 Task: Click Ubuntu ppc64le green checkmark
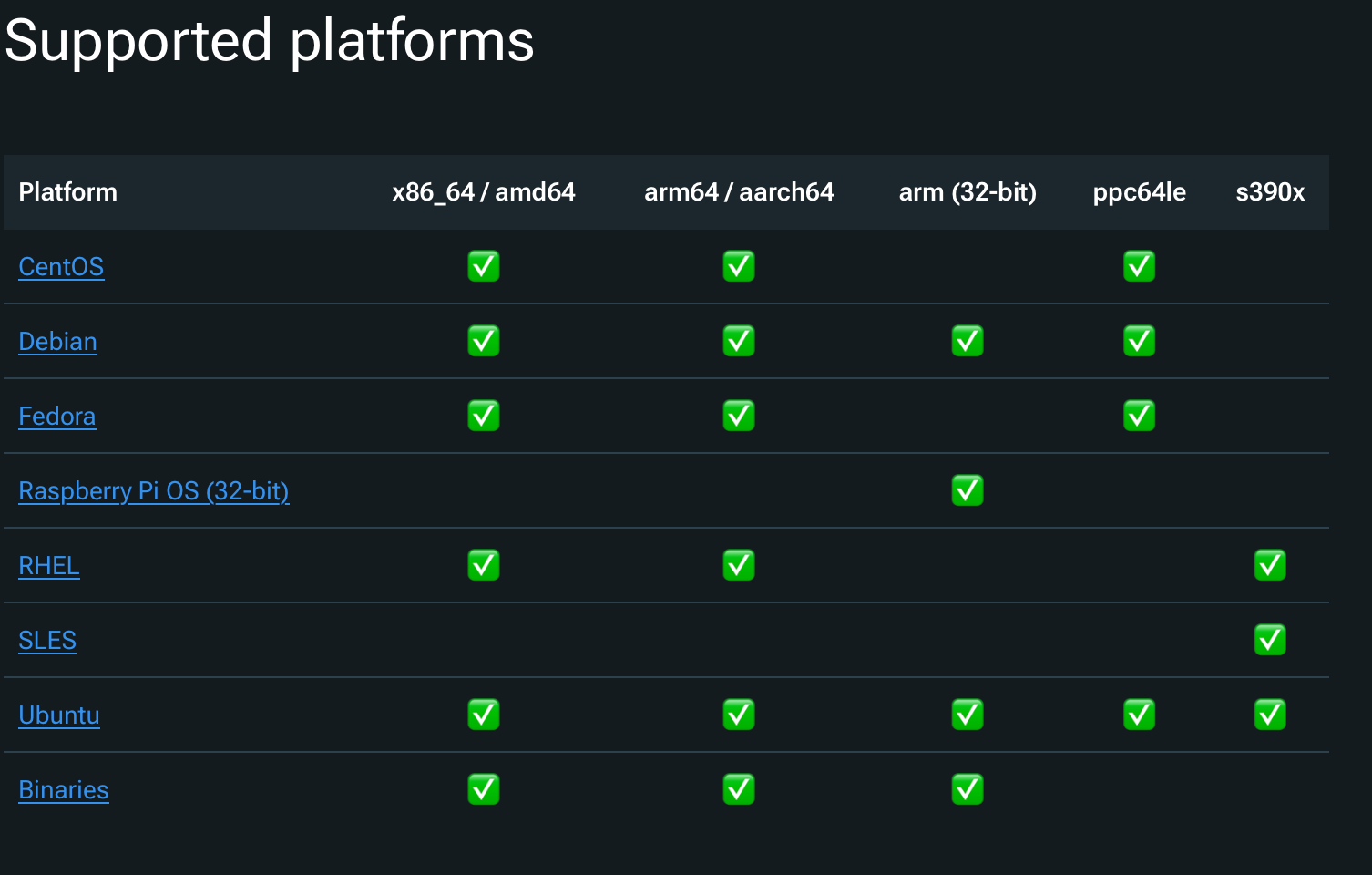coord(1139,715)
